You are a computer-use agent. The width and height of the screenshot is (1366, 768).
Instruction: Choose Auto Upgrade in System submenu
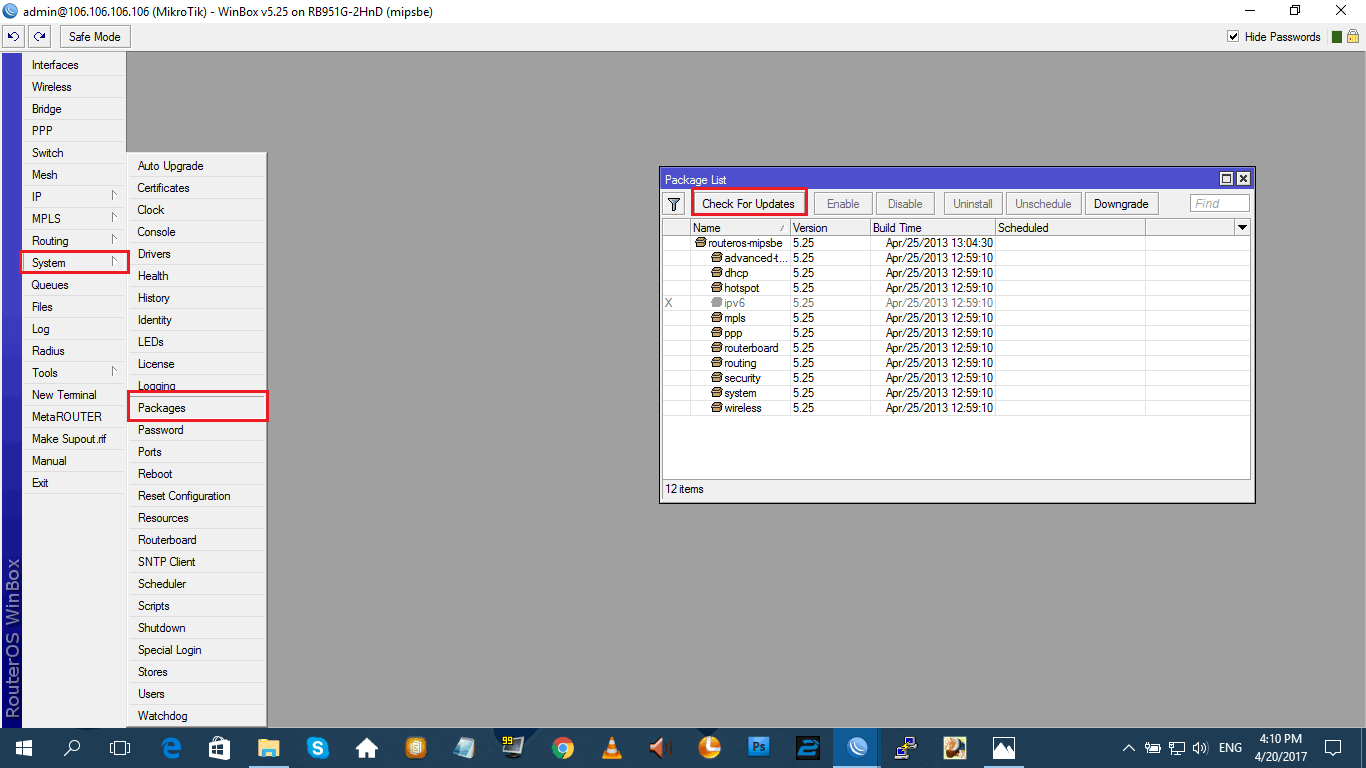tap(197, 166)
